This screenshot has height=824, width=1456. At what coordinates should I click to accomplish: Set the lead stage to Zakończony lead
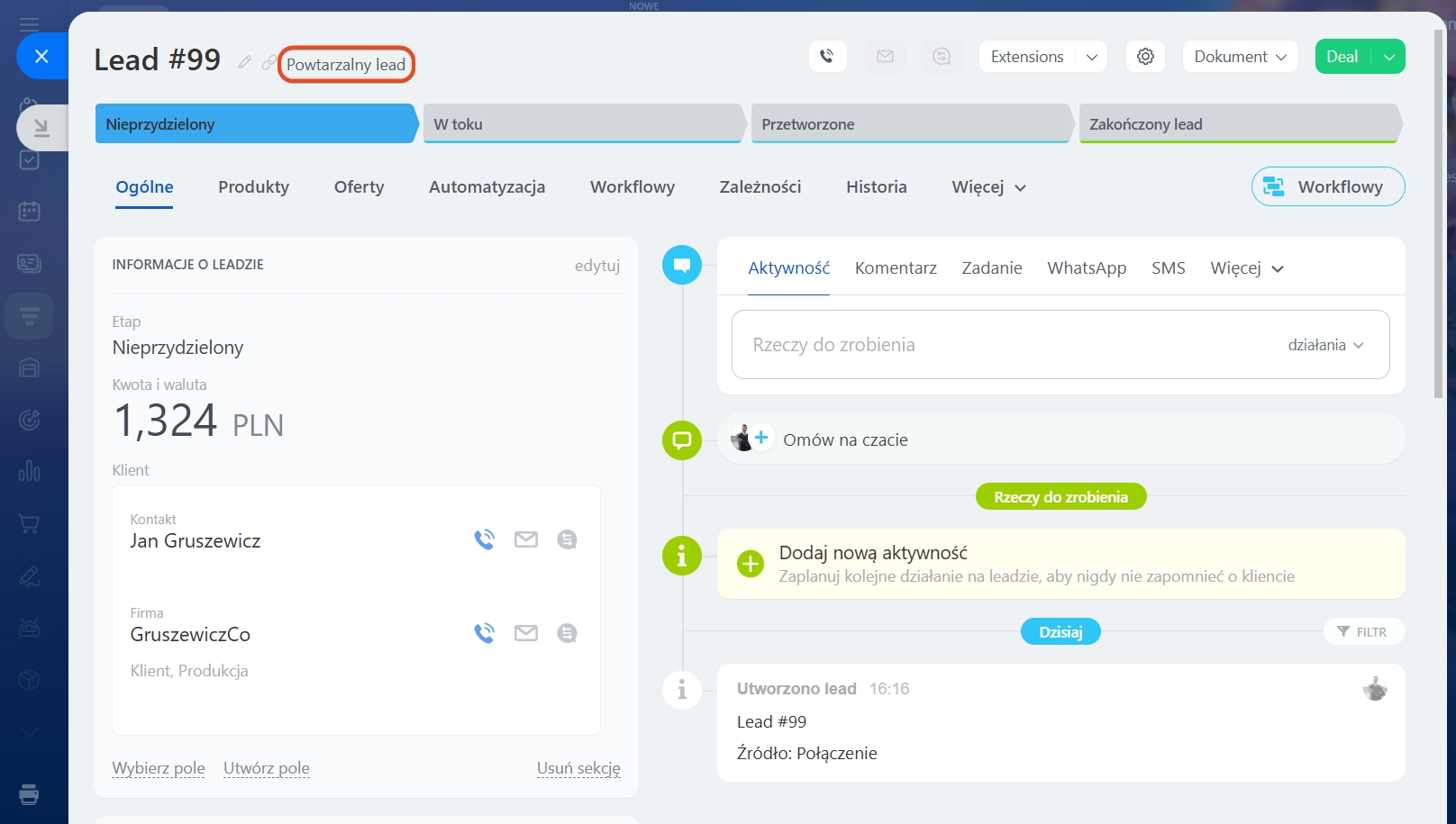(1240, 124)
